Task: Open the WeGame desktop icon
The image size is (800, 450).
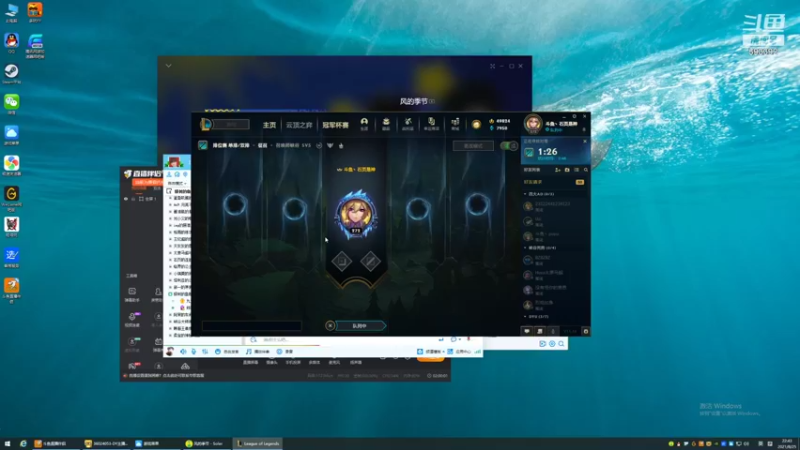Action: [x=11, y=198]
